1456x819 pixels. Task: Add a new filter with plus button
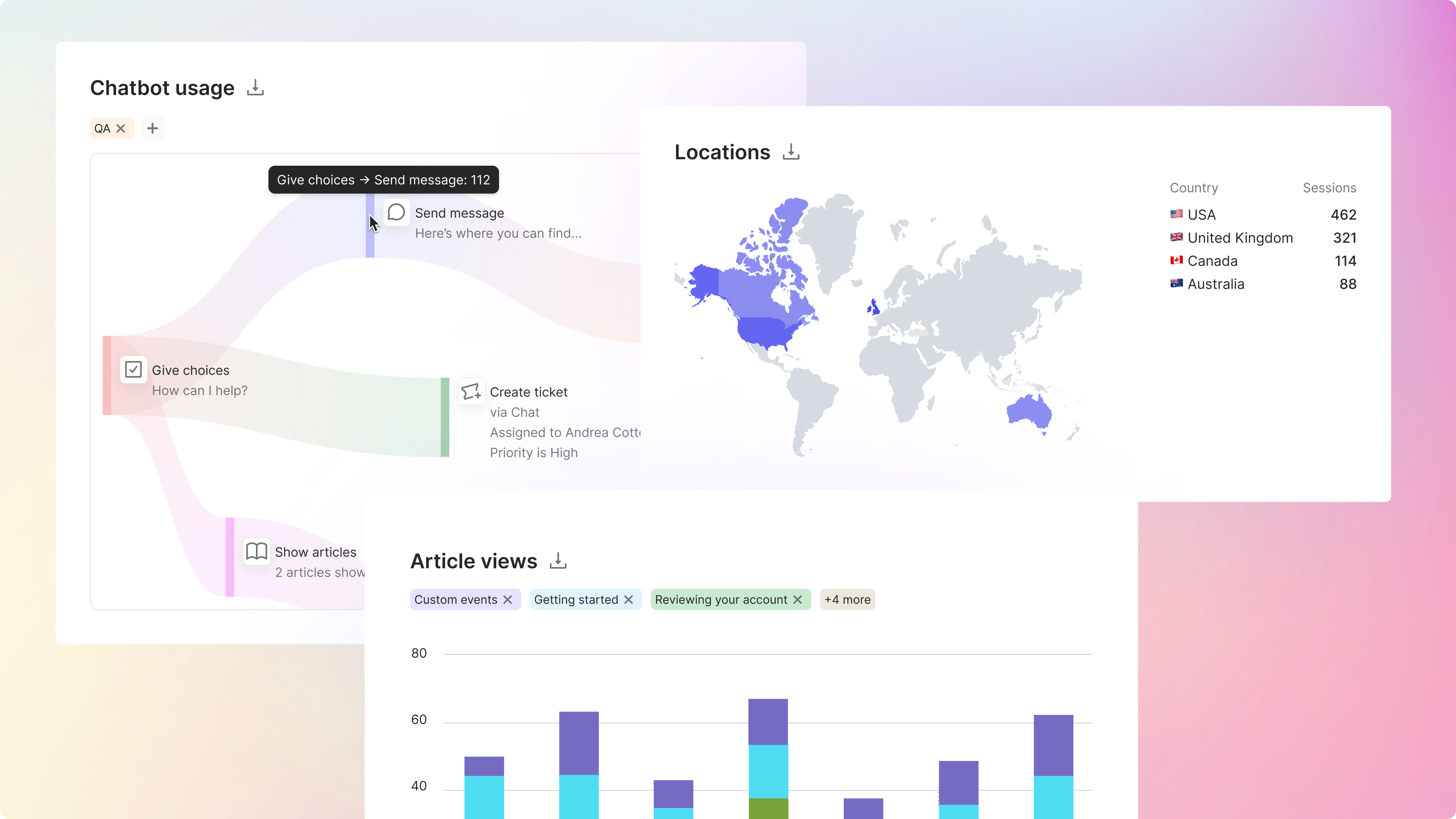tap(152, 128)
